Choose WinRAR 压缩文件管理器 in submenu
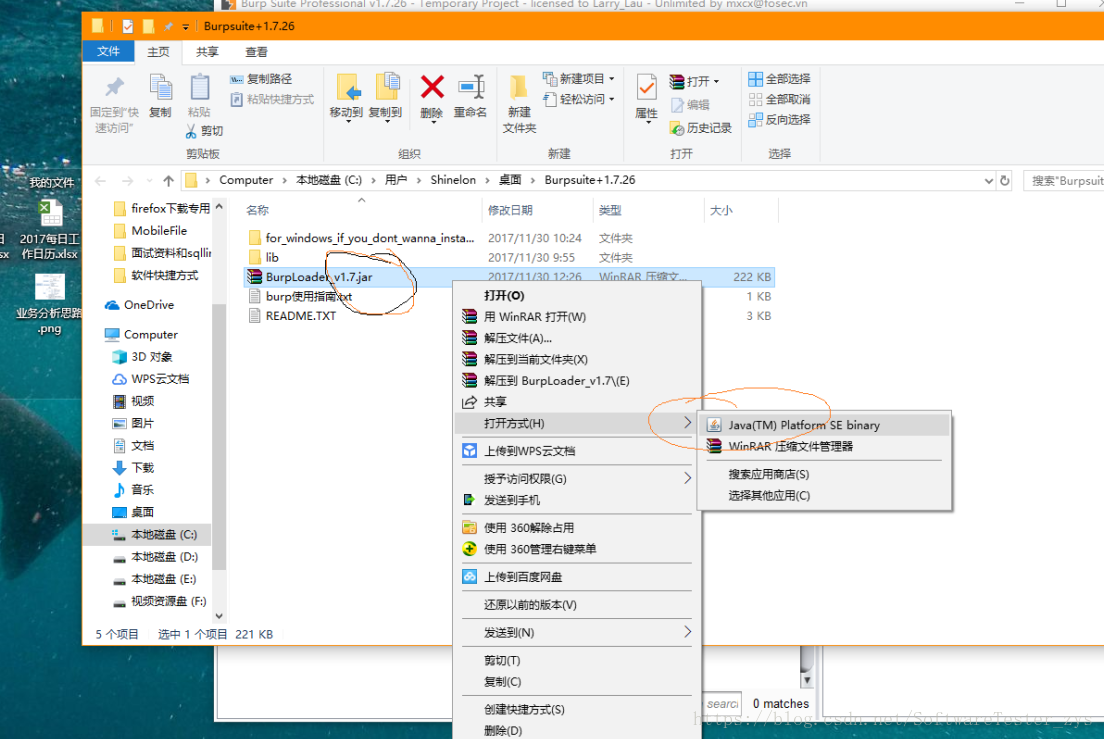Image resolution: width=1104 pixels, height=739 pixels. pyautogui.click(x=824, y=446)
